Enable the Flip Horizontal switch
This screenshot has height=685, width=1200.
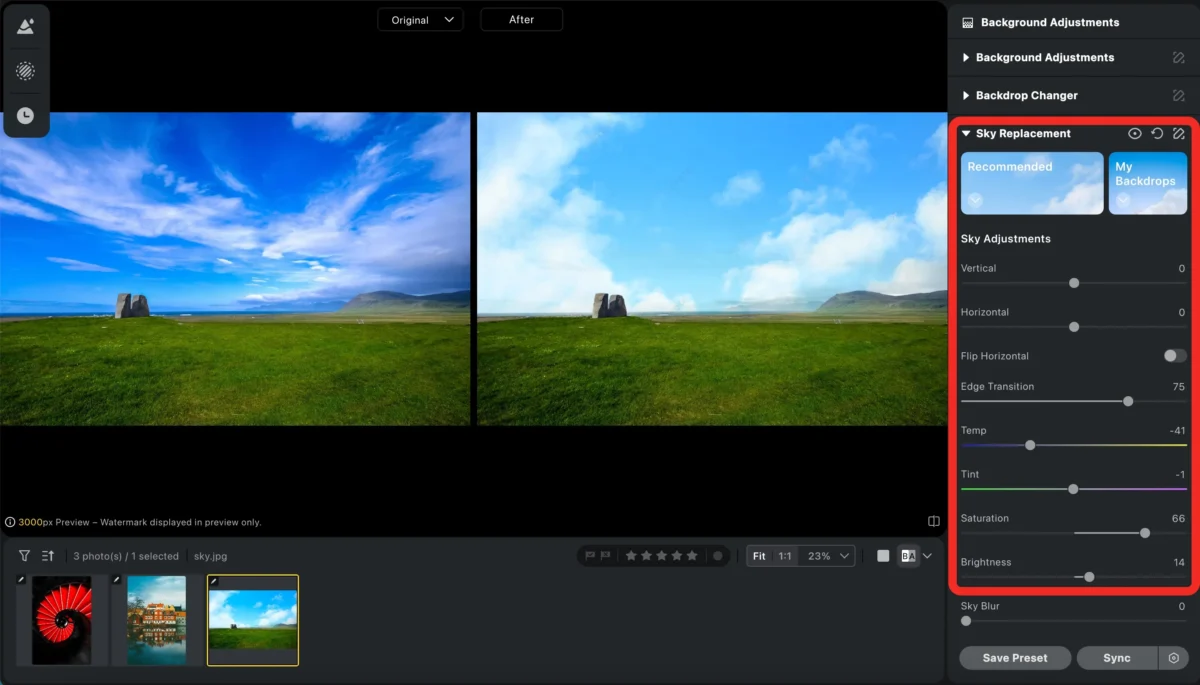[1174, 356]
